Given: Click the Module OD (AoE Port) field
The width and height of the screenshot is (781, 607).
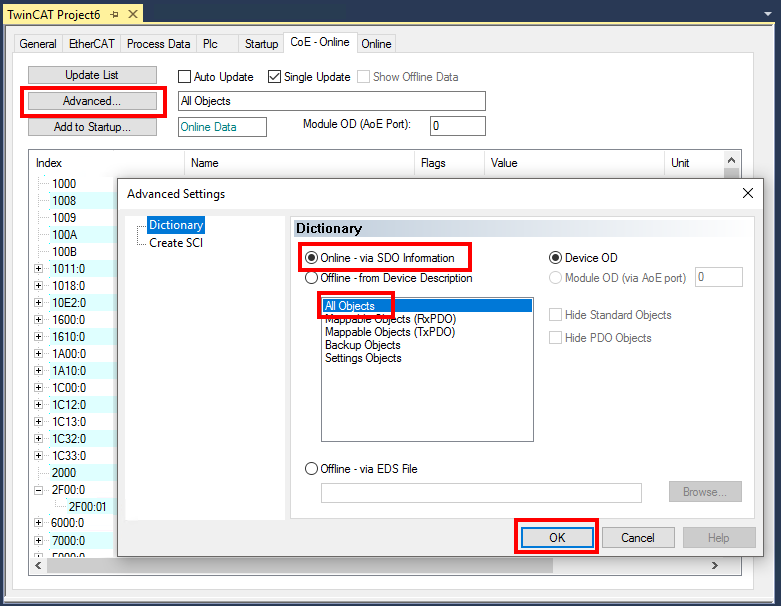Looking at the screenshot, I should (x=458, y=126).
